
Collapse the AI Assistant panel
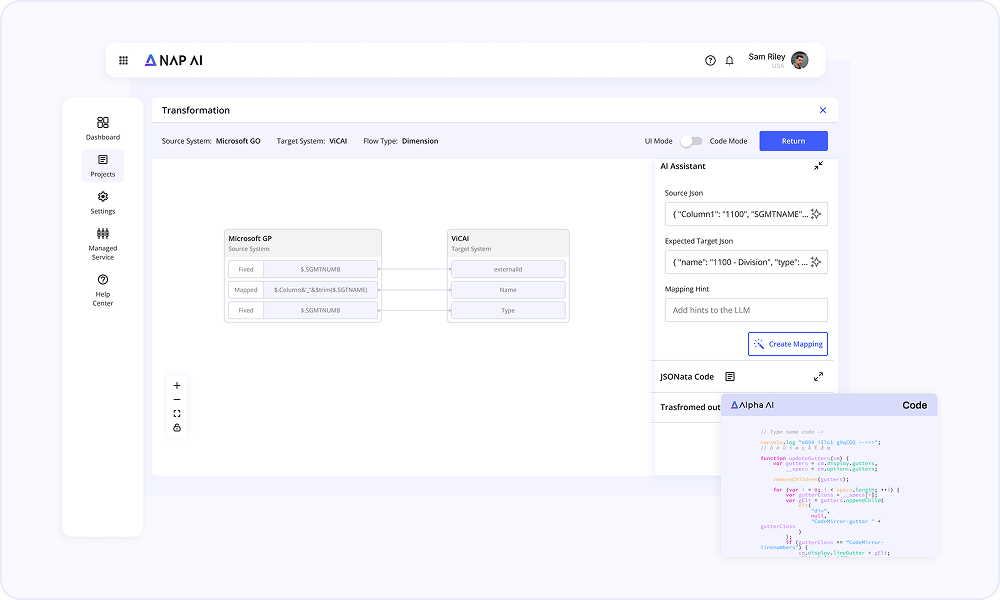point(818,166)
